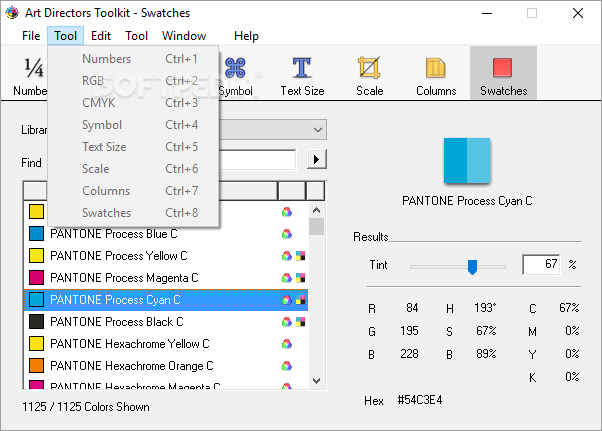This screenshot has height=431, width=602.
Task: Open the Columns tool
Action: pos(436,75)
